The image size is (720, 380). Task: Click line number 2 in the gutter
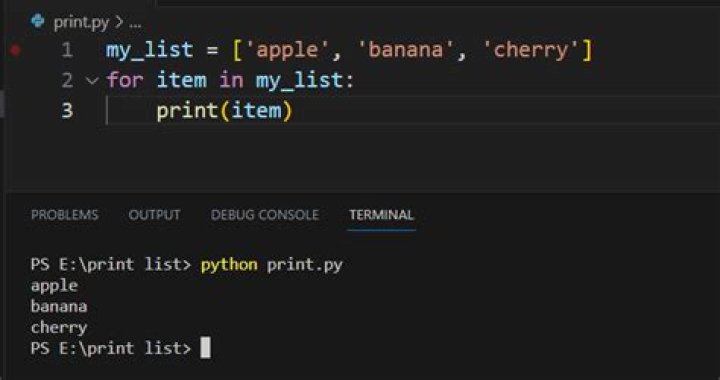tap(67, 81)
